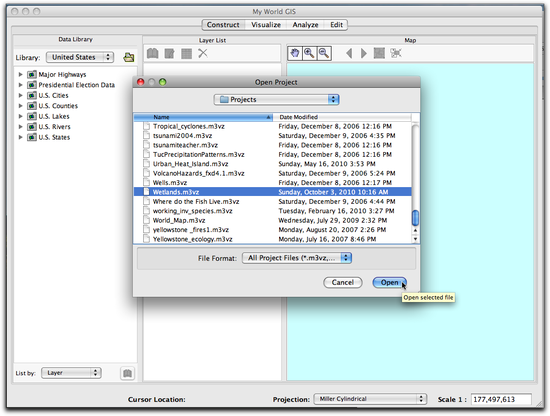The width and height of the screenshot is (550, 416).
Task: Click the Open button in dialog
Action: [389, 282]
